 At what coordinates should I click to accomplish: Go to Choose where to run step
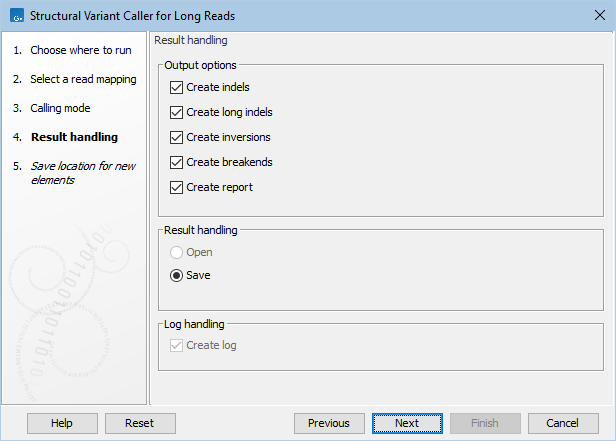tap(80, 50)
